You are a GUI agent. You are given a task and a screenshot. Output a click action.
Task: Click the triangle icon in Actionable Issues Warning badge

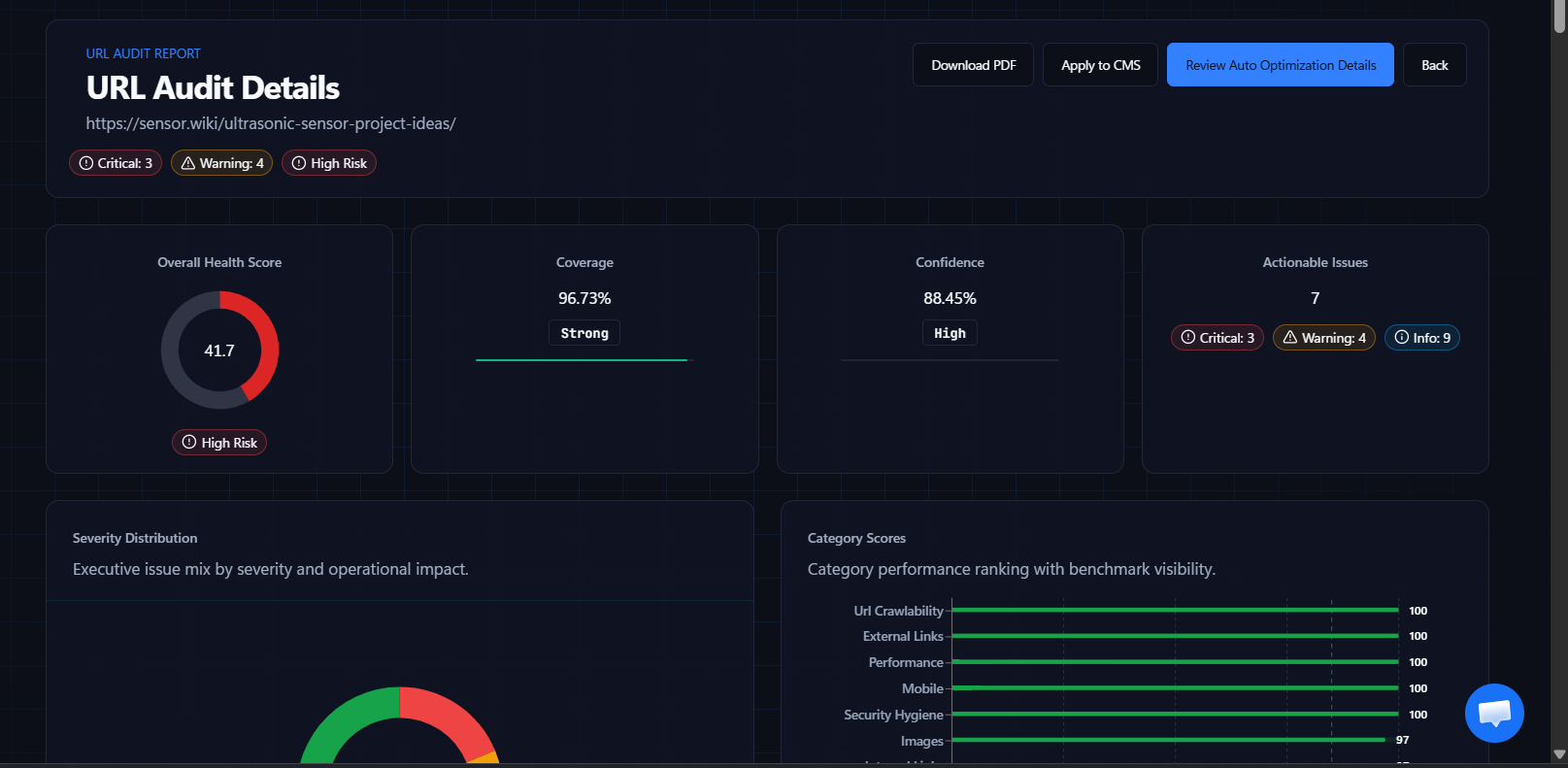[x=1290, y=338]
